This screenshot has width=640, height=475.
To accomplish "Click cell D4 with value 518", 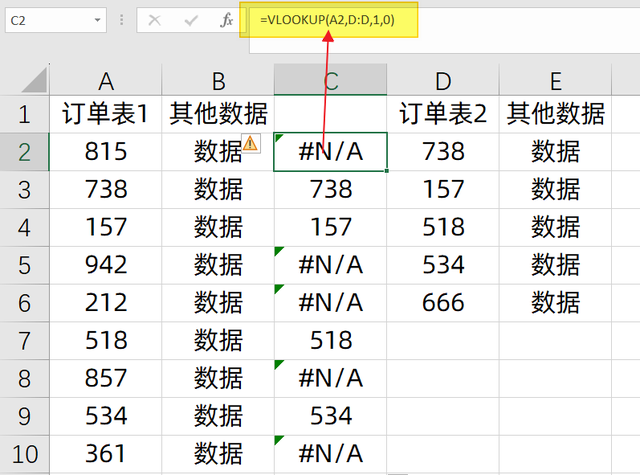I will point(443,227).
